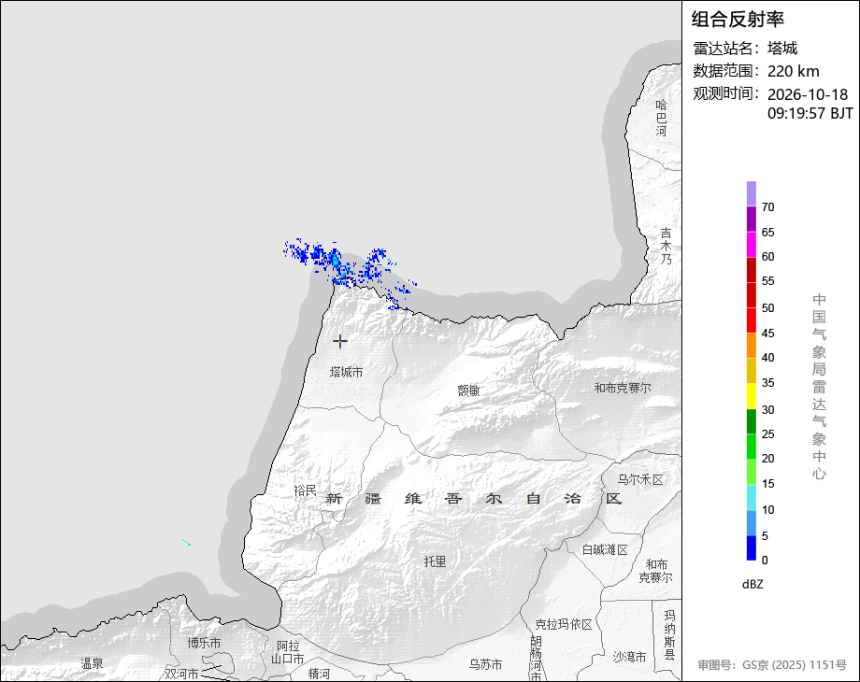Select the time 09:19:57 BJT
Viewport: 860px width, 682px height.
[810, 114]
